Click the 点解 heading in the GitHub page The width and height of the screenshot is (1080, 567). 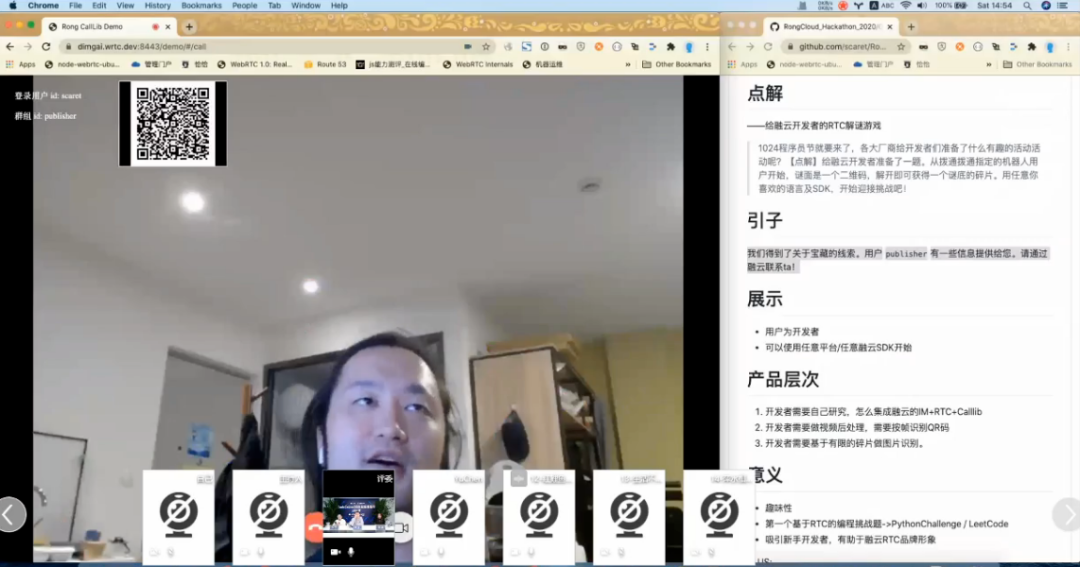[x=765, y=94]
